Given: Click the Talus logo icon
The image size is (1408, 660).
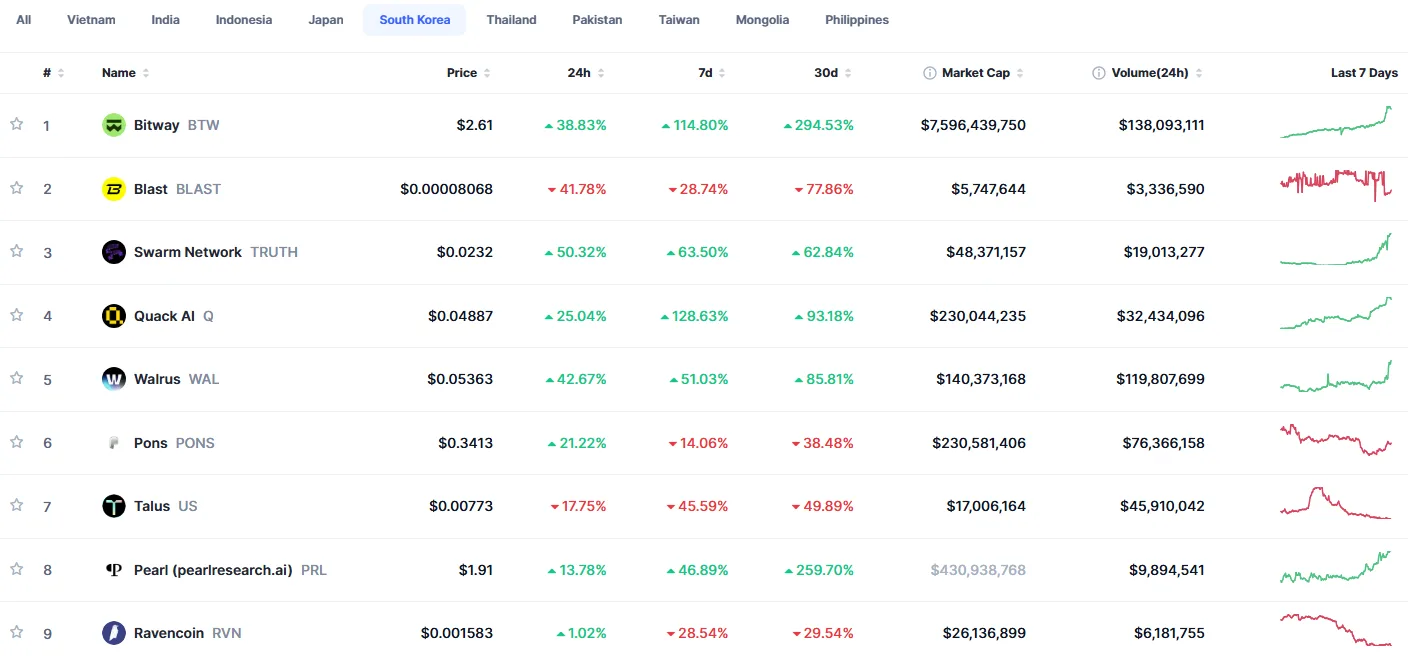Looking at the screenshot, I should click(x=114, y=506).
